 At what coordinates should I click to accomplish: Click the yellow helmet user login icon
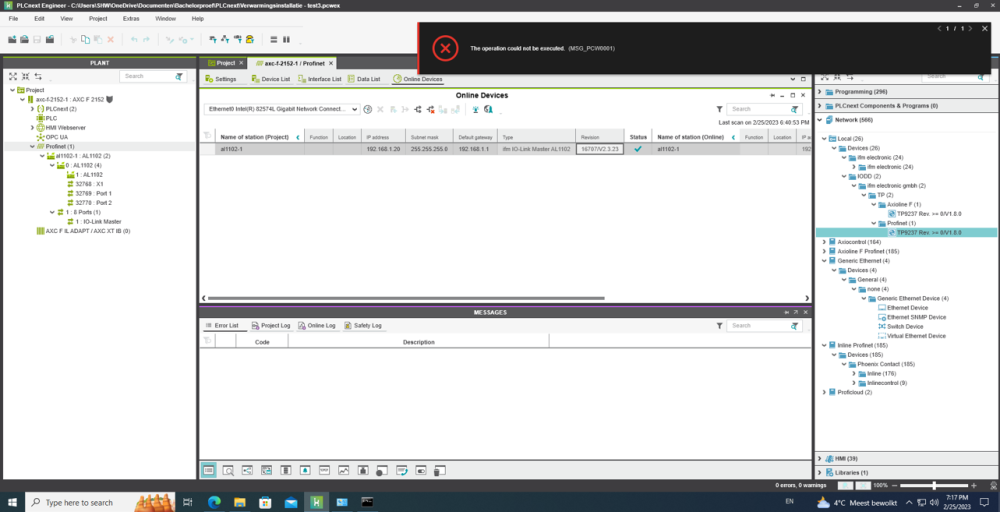[x=249, y=40]
